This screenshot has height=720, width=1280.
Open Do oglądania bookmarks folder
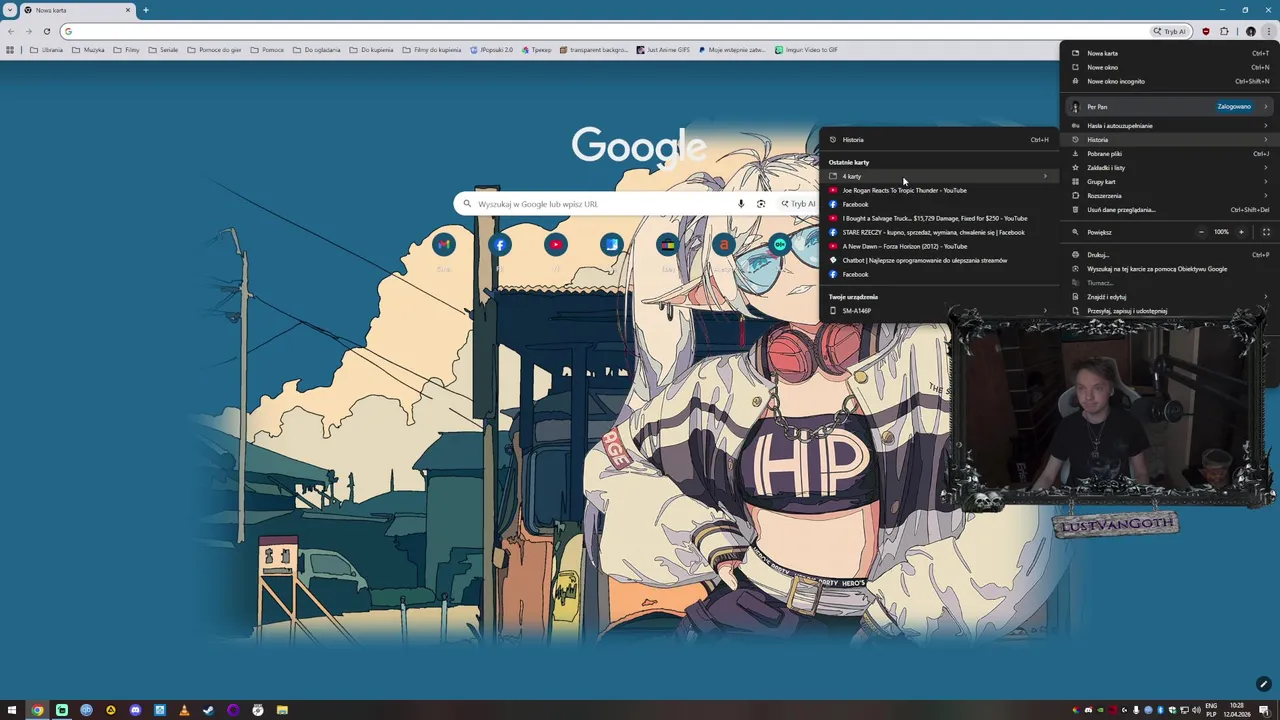(x=317, y=50)
